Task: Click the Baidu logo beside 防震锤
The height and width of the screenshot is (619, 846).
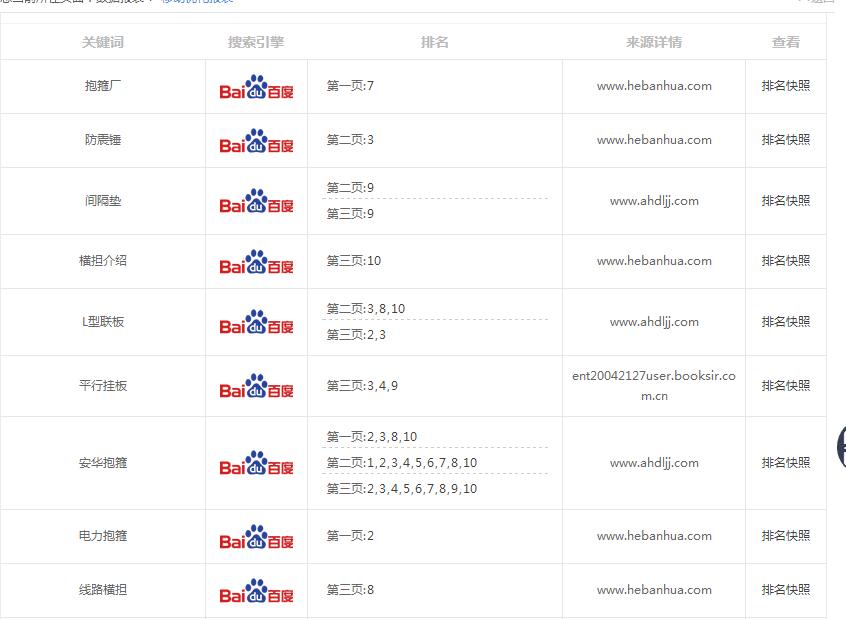Action: point(256,142)
